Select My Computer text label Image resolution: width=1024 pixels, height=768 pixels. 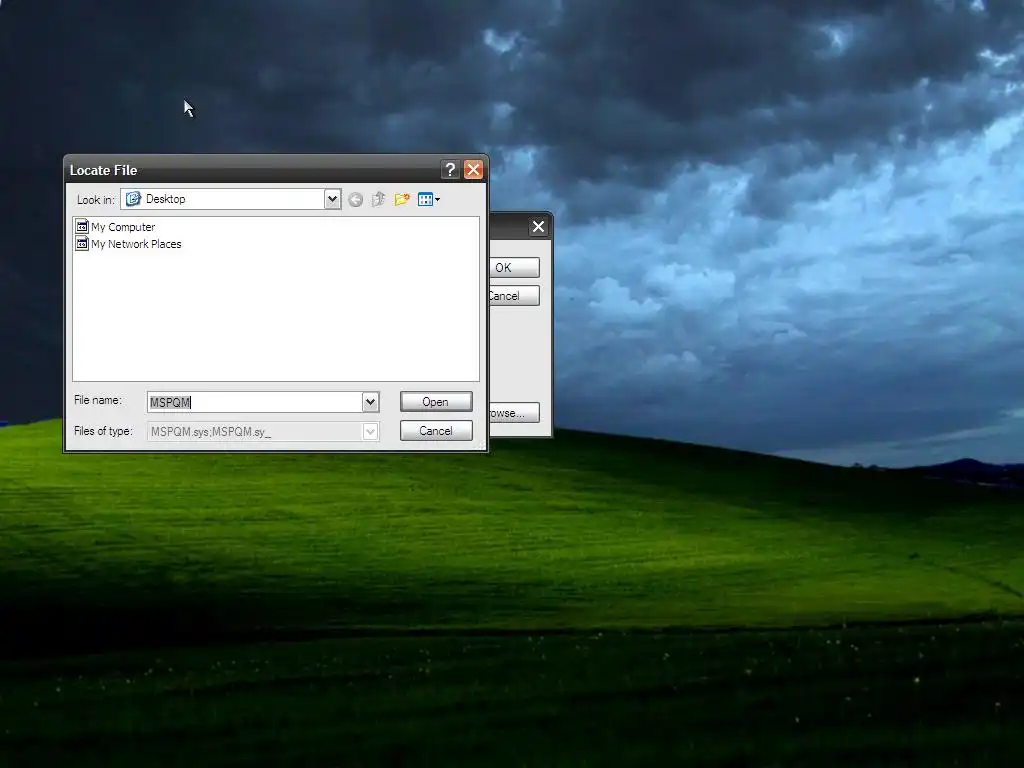[123, 227]
